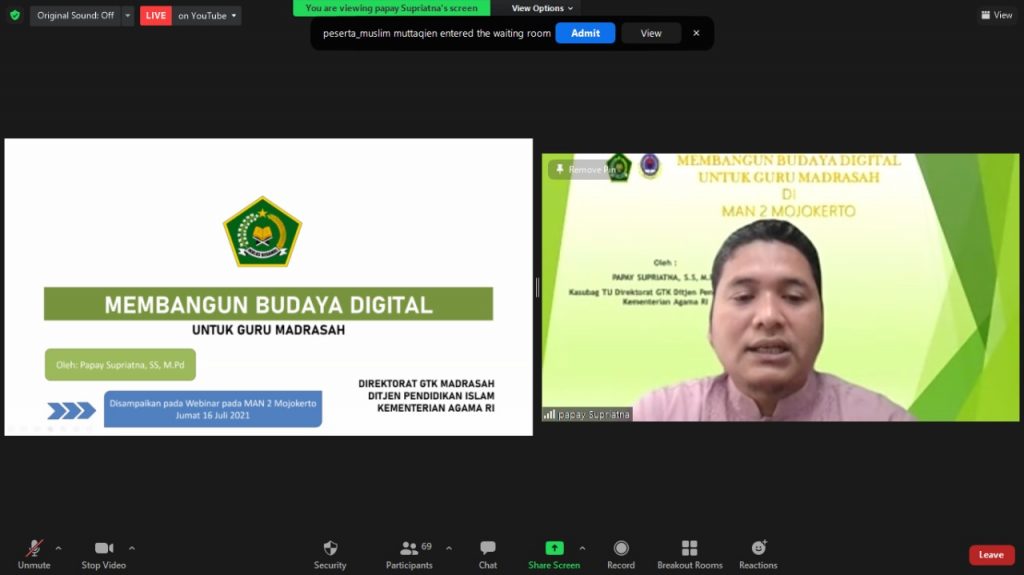
Task: Click the divider between shared screen and video
Action: (537, 288)
